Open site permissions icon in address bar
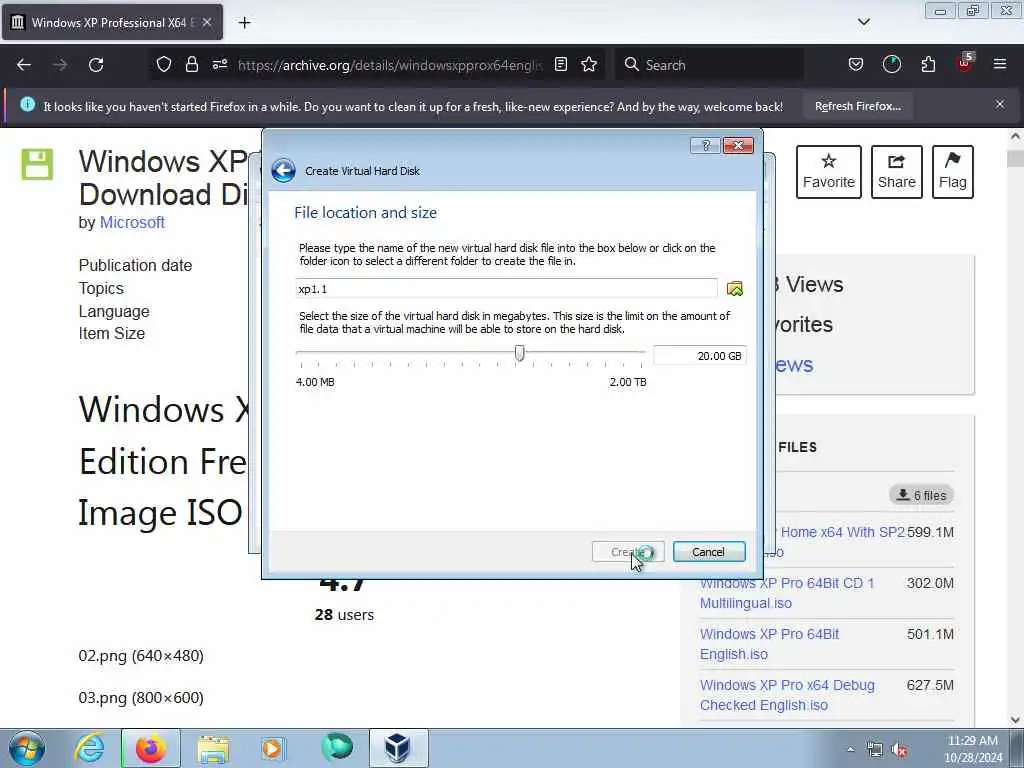Image resolution: width=1024 pixels, height=768 pixels. pos(219,64)
